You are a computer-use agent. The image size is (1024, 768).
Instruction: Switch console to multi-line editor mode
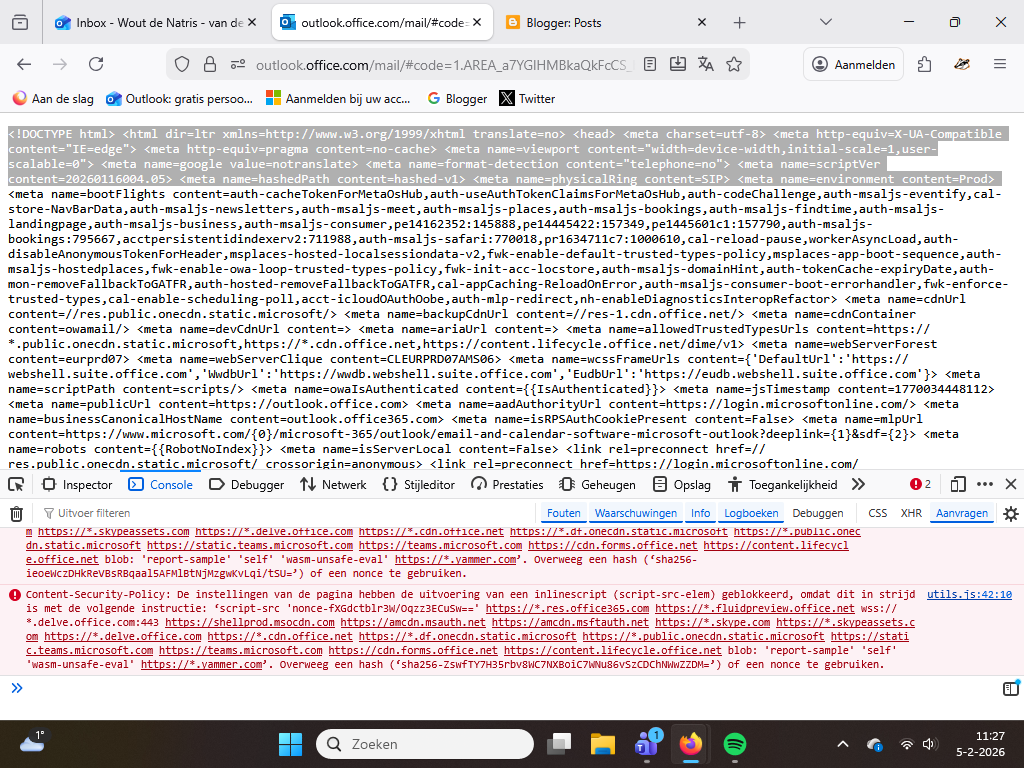click(x=1010, y=688)
